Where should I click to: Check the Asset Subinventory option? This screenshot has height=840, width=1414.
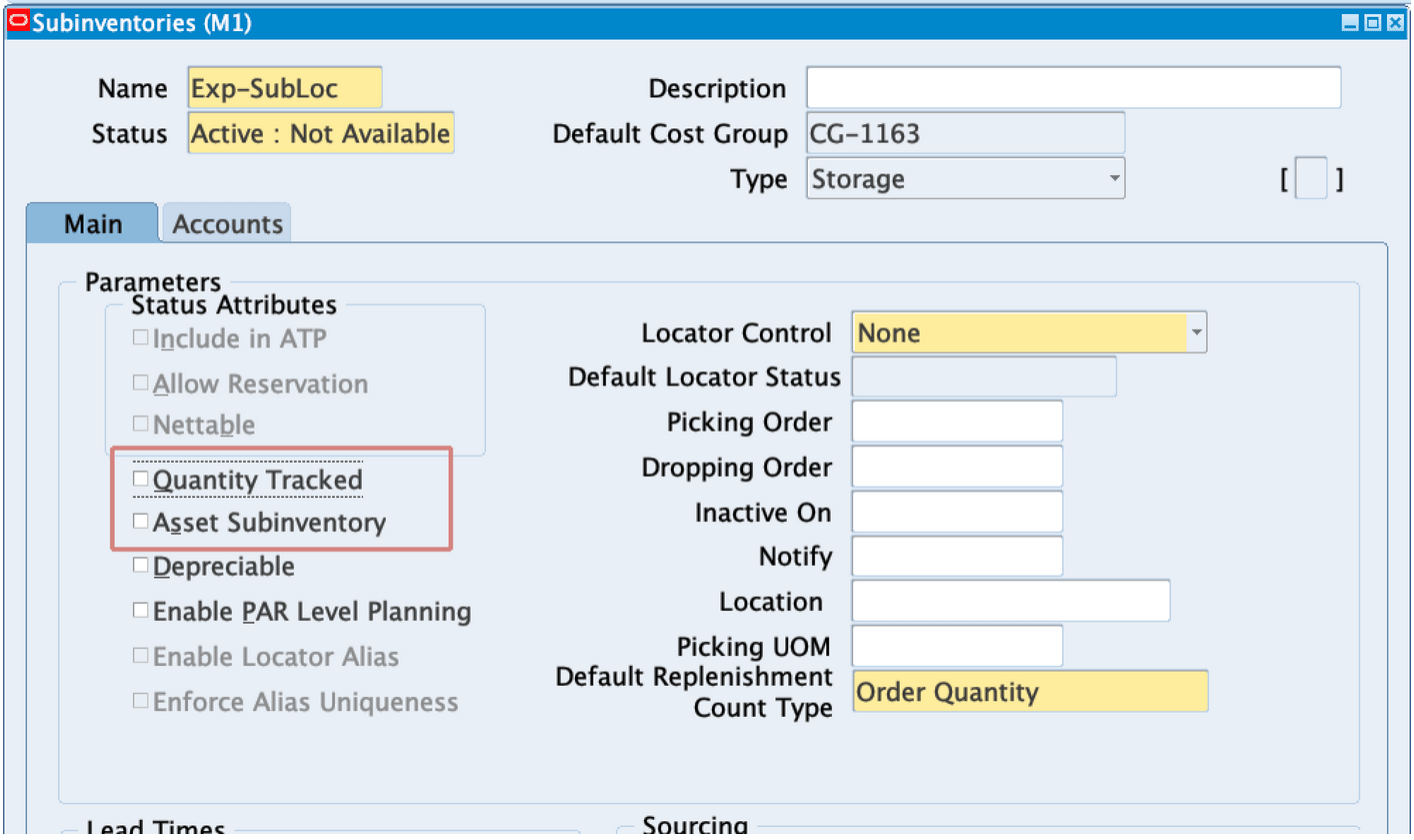[140, 520]
